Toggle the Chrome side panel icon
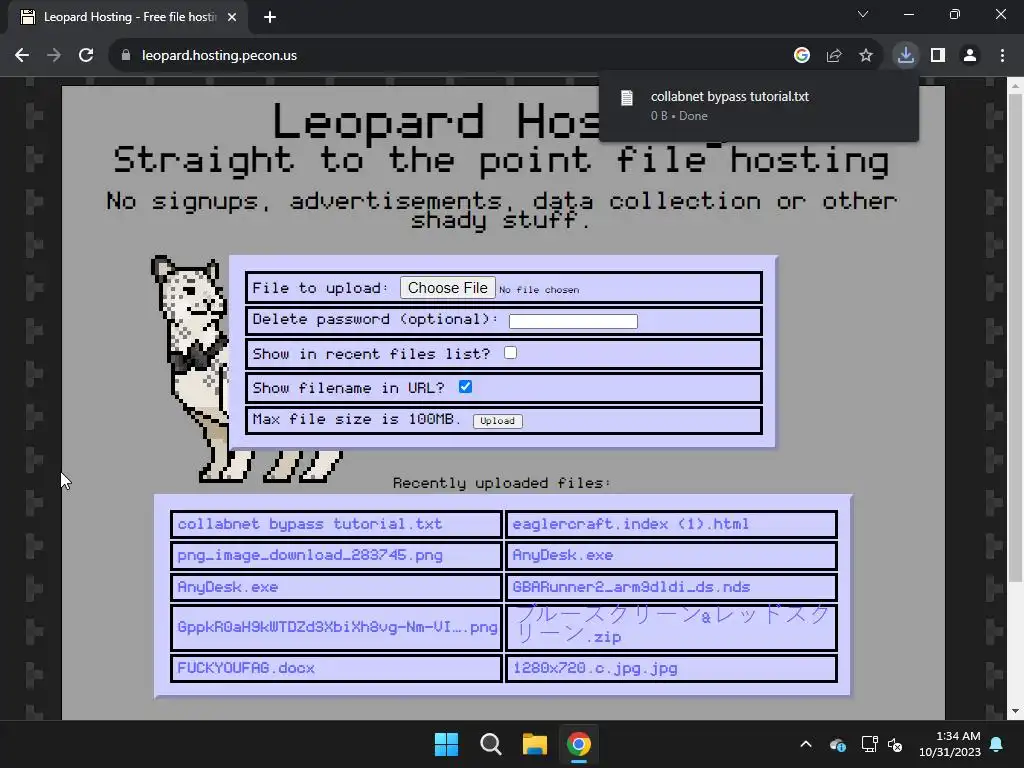1024x768 pixels. click(938, 56)
